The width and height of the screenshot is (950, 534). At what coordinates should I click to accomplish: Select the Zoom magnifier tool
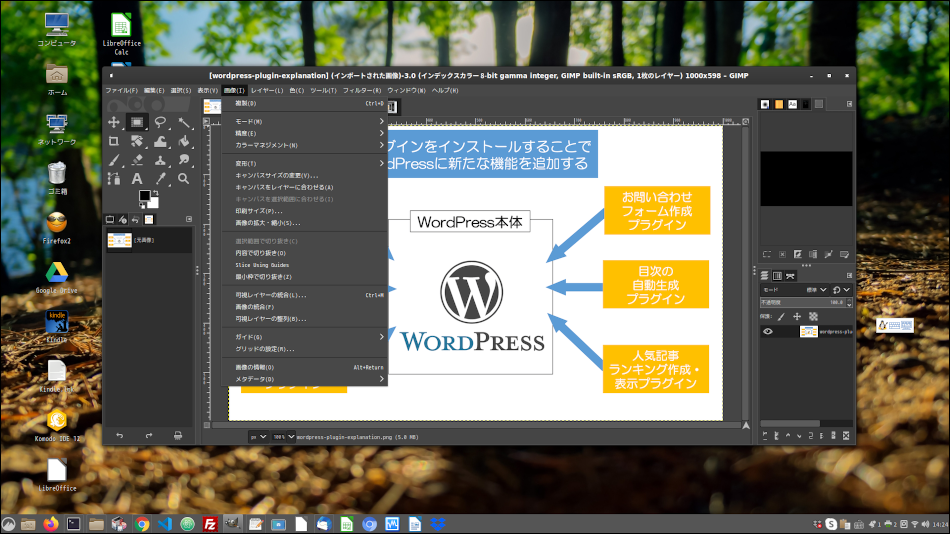pos(184,179)
